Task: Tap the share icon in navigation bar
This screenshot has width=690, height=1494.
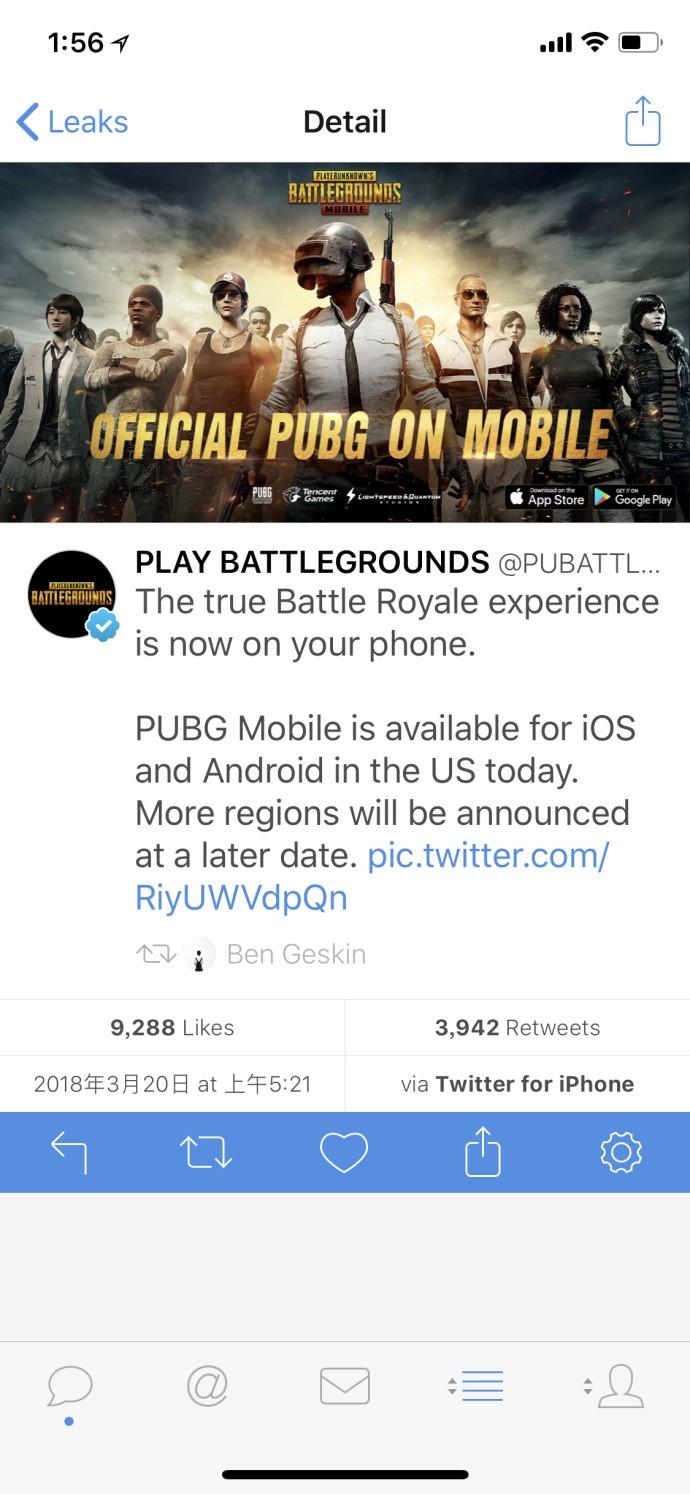Action: pyautogui.click(x=642, y=121)
